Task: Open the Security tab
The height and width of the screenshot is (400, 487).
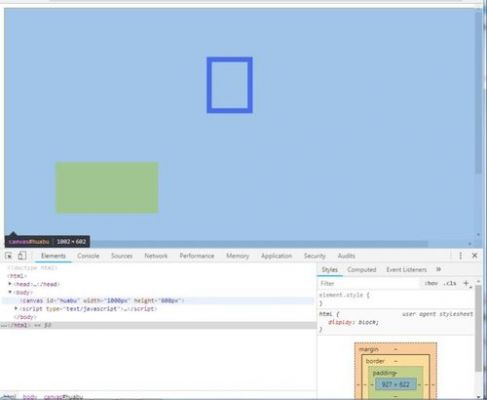Action: [x=314, y=256]
